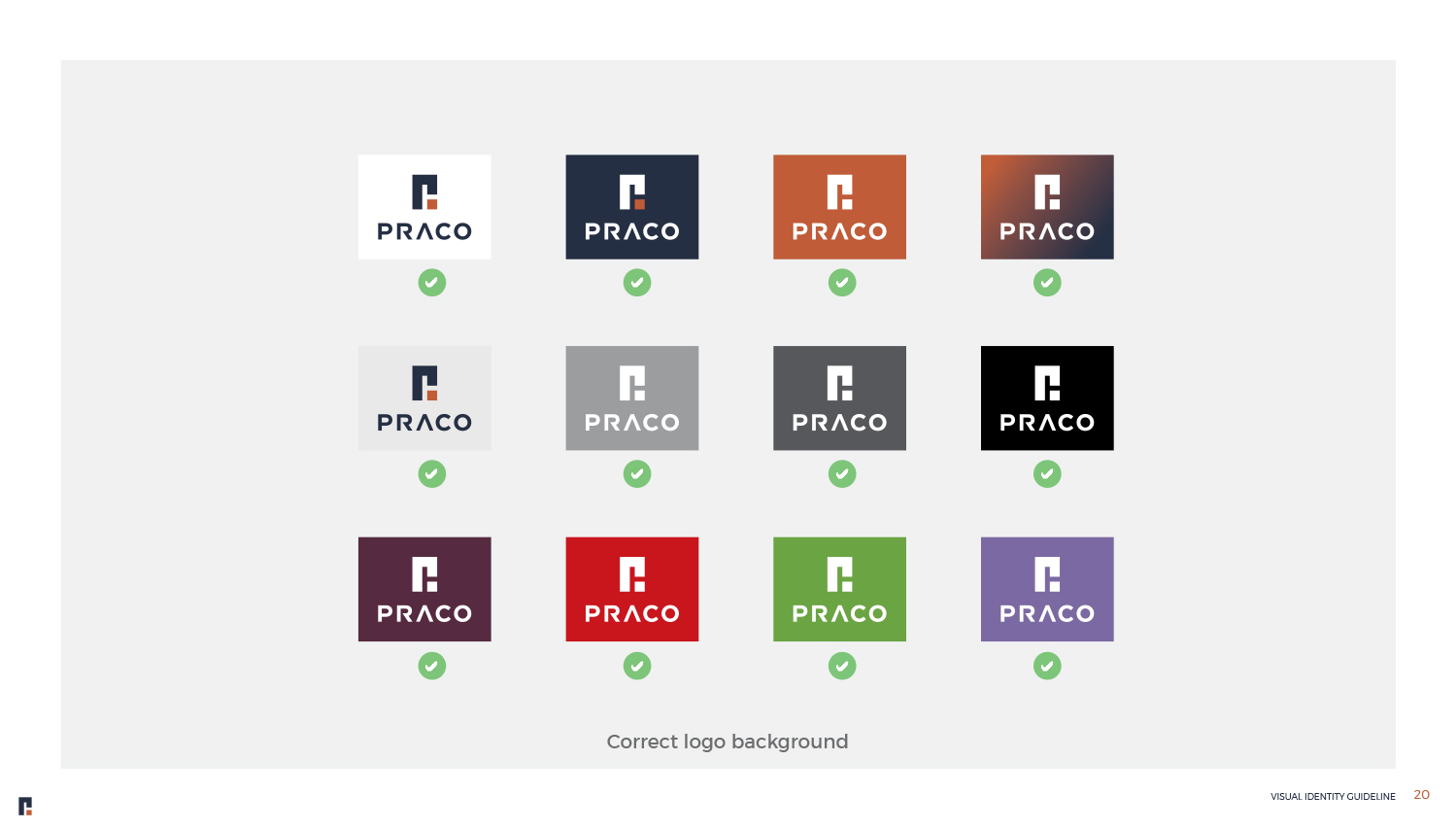Image resolution: width=1456 pixels, height=829 pixels.
Task: Click the green checkmark under the navy logo
Action: [x=637, y=283]
